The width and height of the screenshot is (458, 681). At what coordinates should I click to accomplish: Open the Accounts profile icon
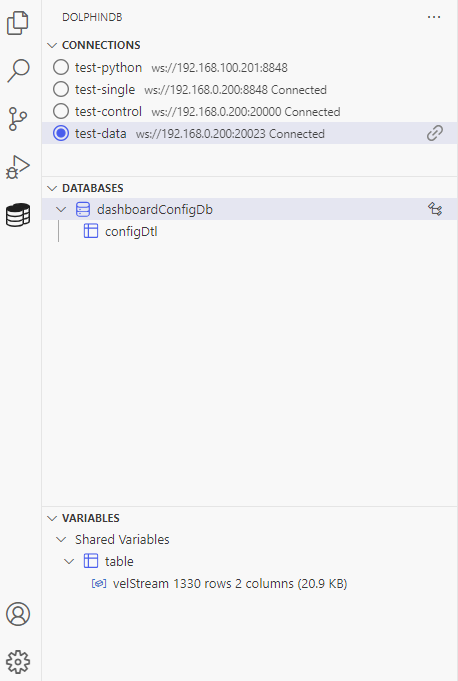(x=18, y=614)
